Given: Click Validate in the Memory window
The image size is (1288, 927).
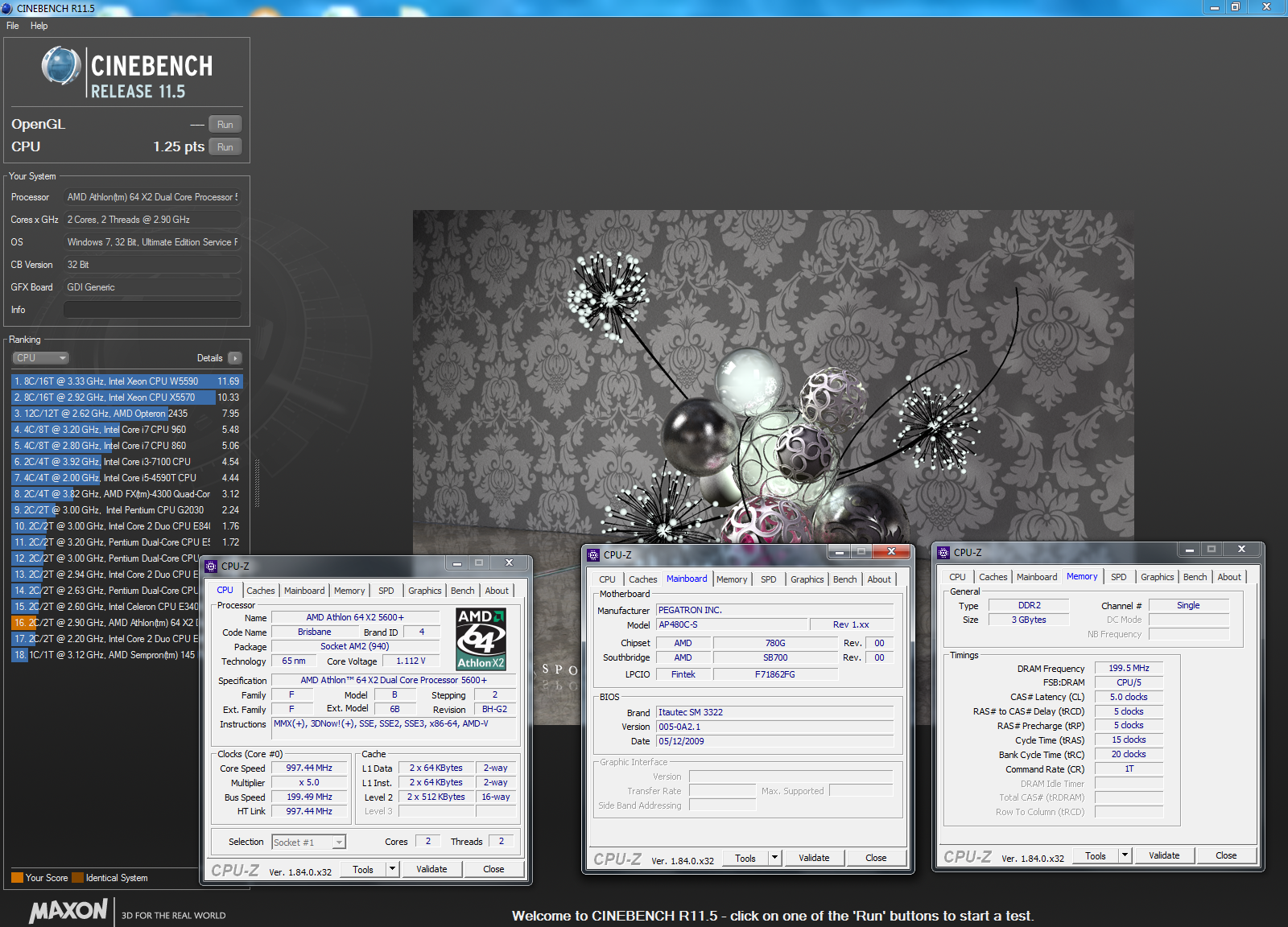Looking at the screenshot, I should point(1164,855).
